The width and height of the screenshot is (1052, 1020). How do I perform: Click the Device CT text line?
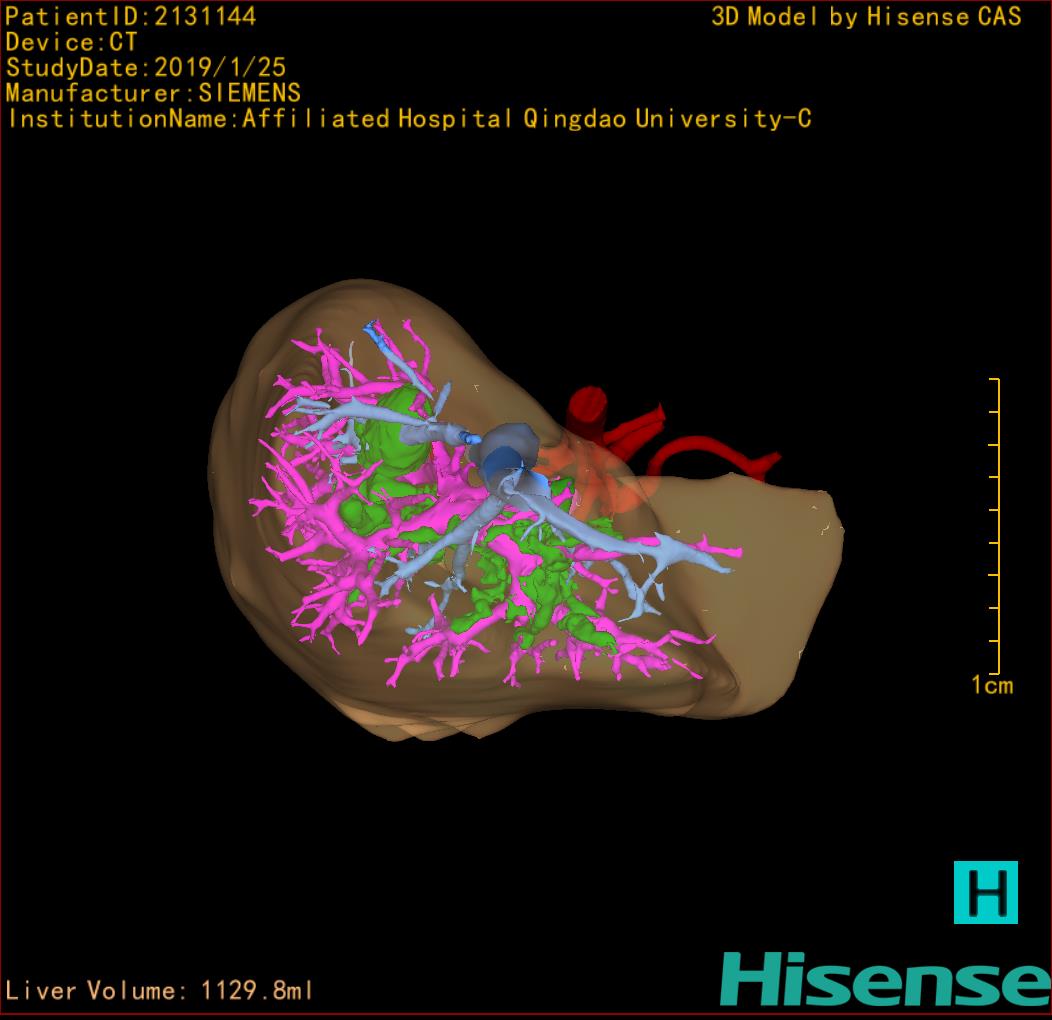(72, 42)
